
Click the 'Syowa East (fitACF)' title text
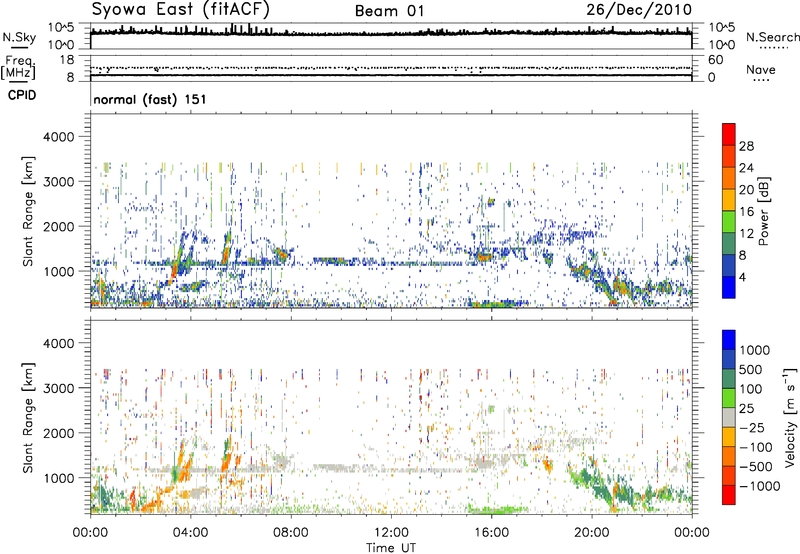pos(181,10)
